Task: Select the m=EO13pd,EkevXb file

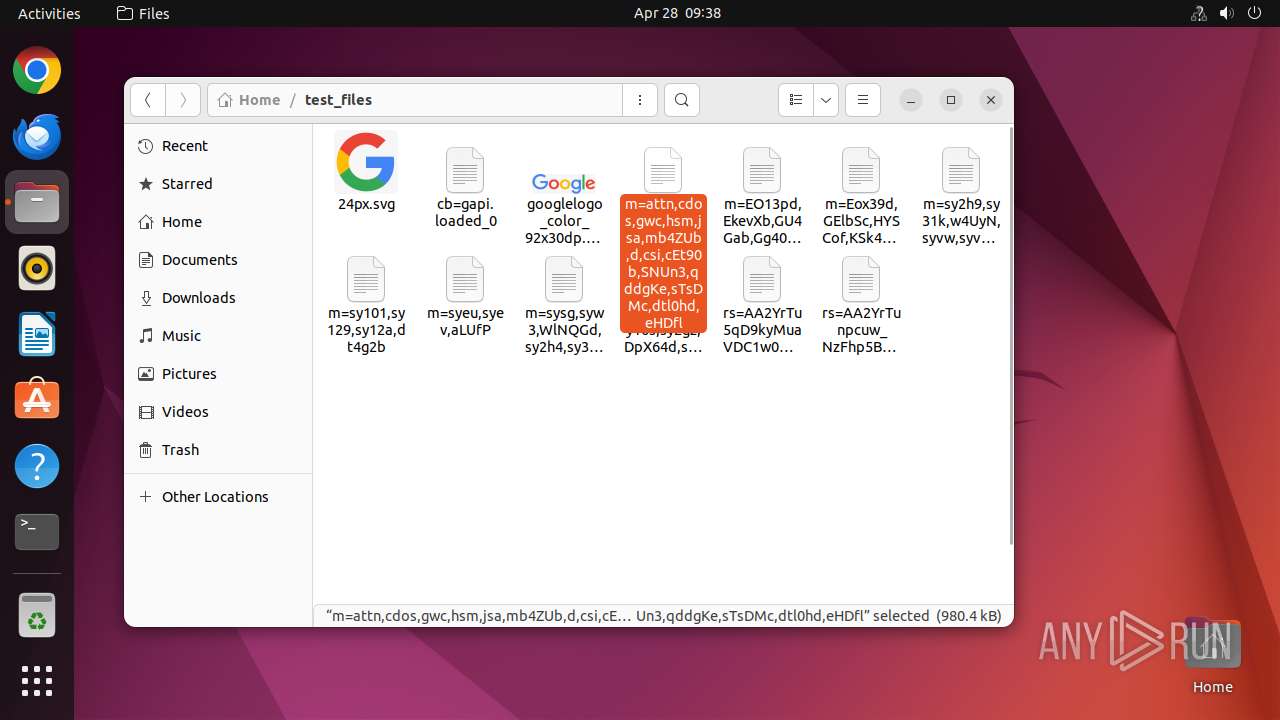Action: click(762, 196)
